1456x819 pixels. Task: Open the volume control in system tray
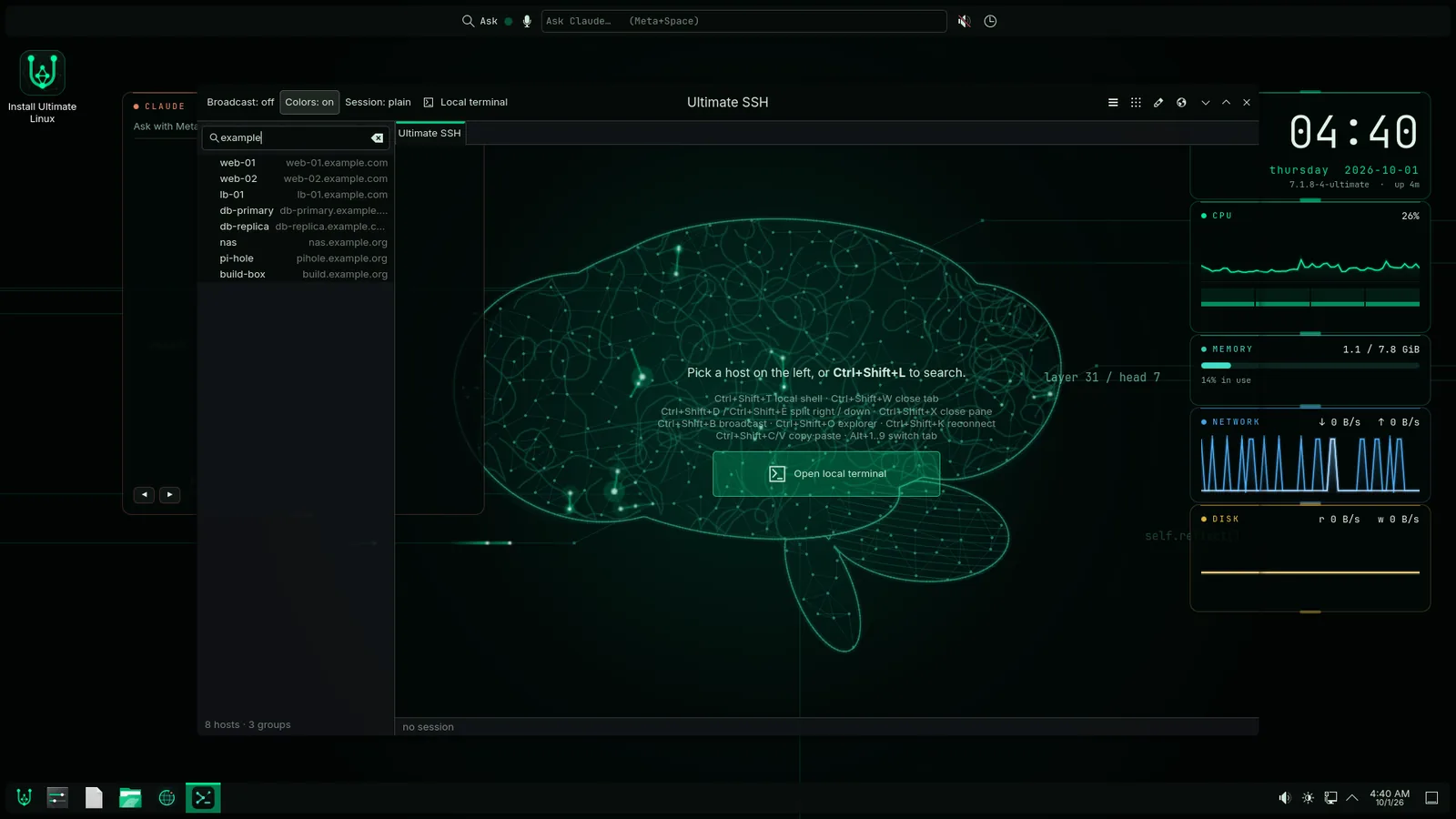click(1284, 798)
